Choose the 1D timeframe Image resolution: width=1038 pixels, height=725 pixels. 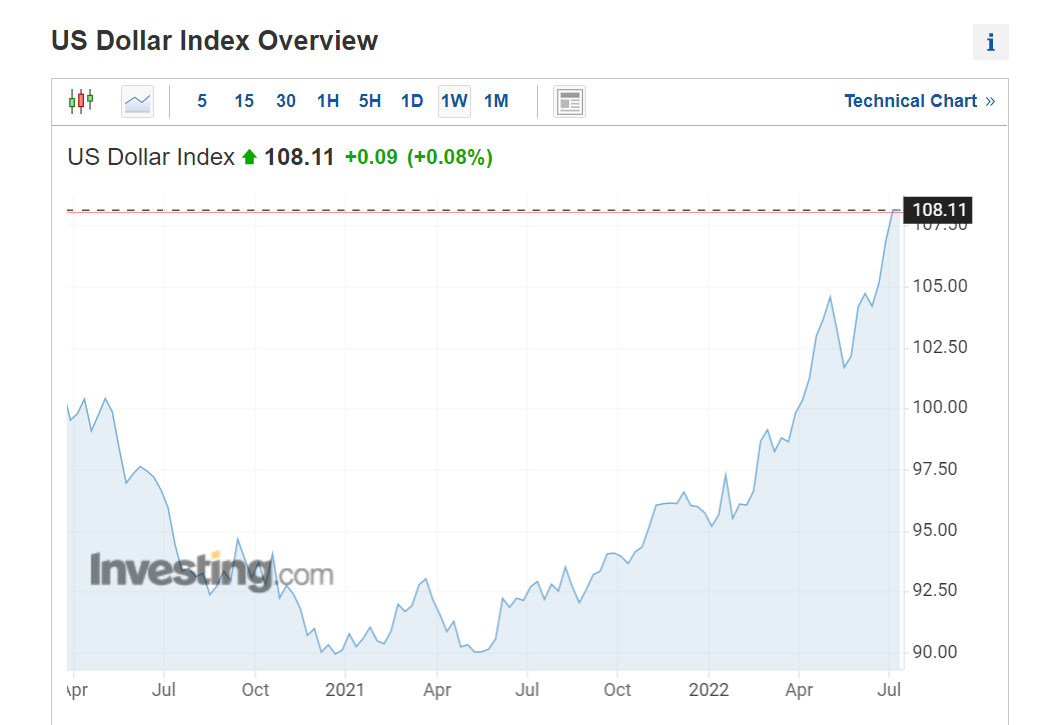(412, 101)
